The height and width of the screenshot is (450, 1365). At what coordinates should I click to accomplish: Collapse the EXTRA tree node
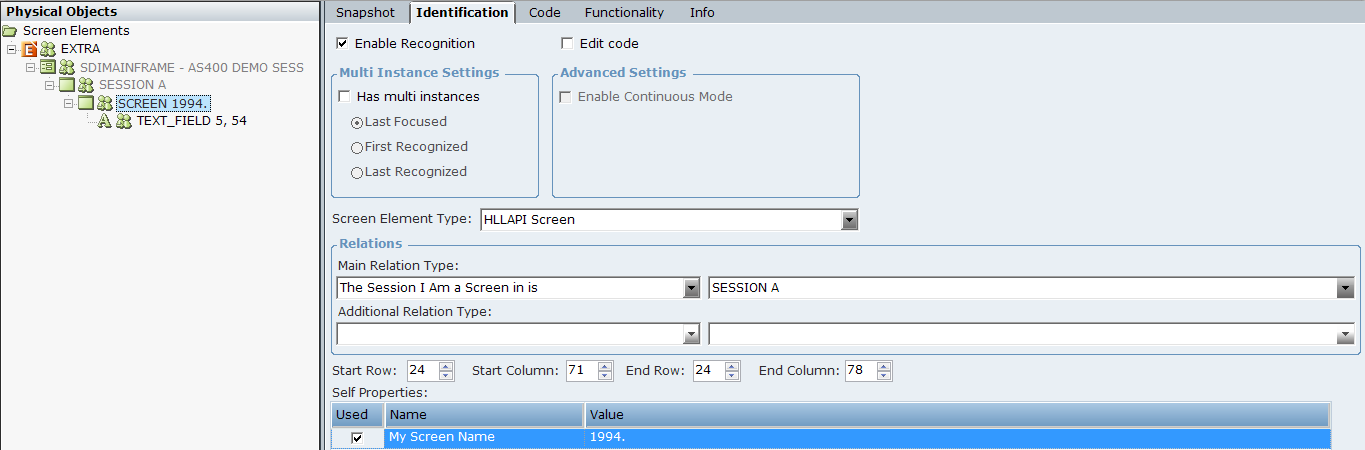point(11,49)
